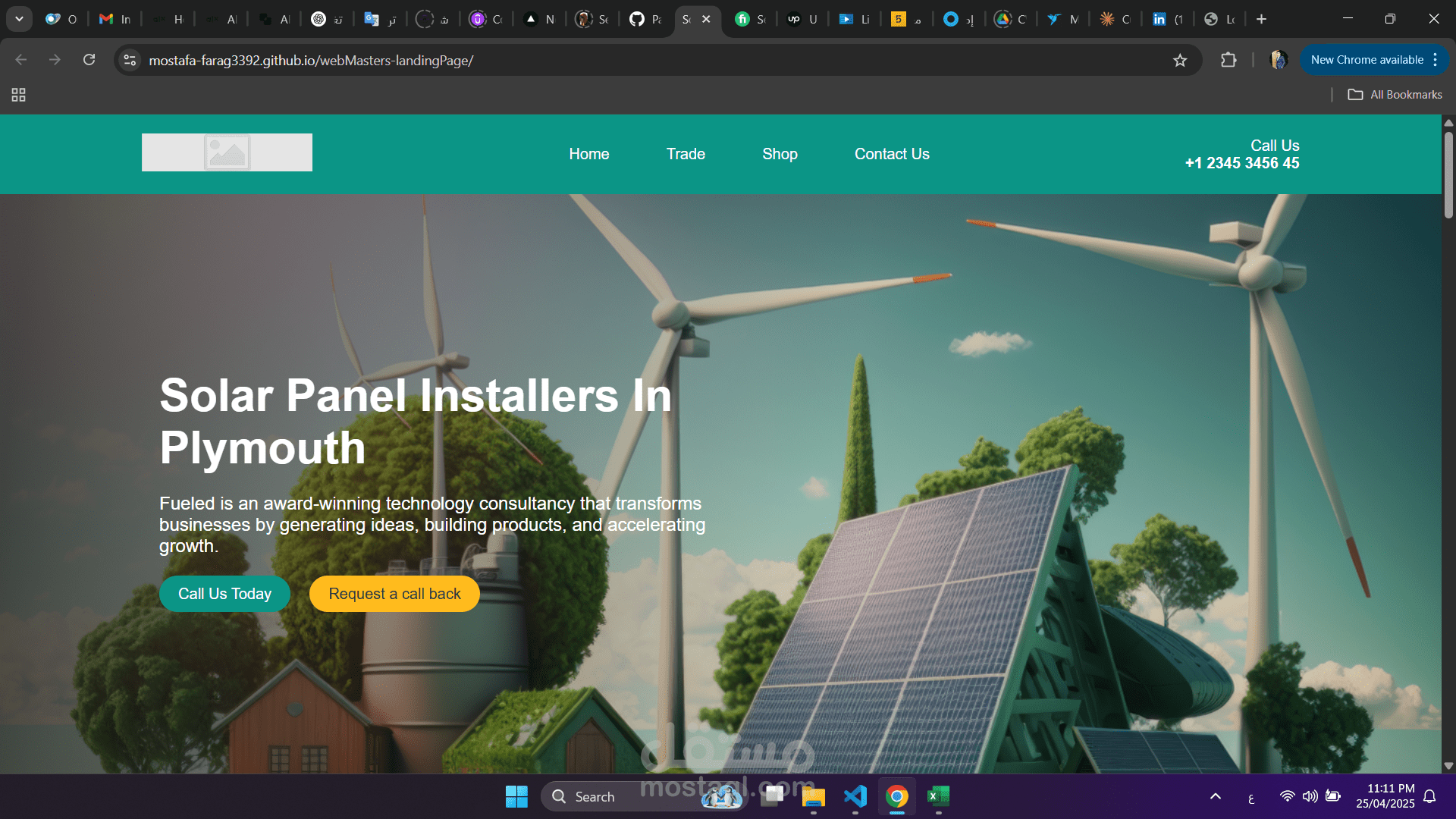
Task: Open the Windows Start menu
Action: pyautogui.click(x=516, y=796)
